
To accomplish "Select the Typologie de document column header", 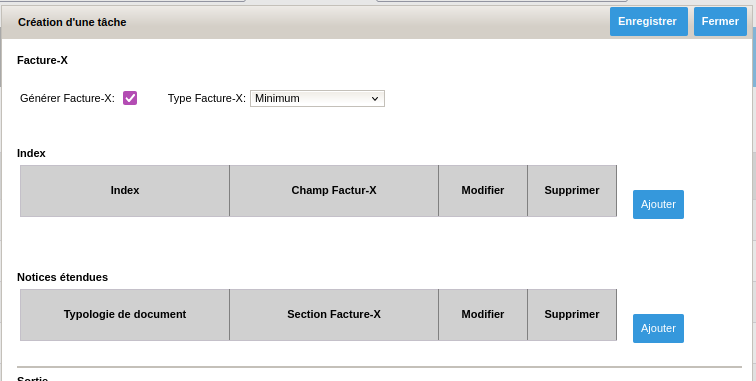I will pyautogui.click(x=125, y=314).
